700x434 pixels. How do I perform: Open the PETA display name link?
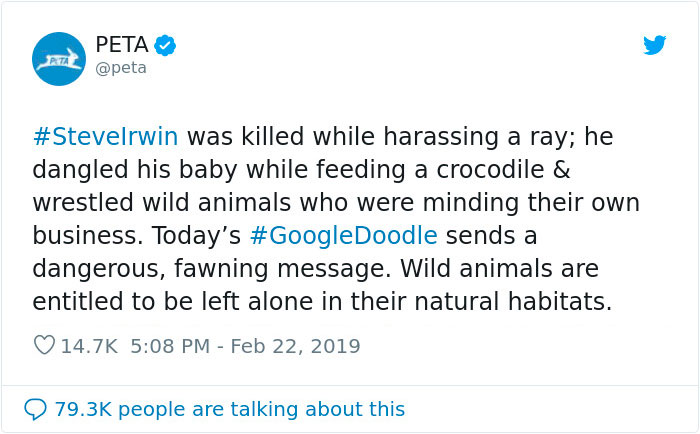pyautogui.click(x=121, y=45)
